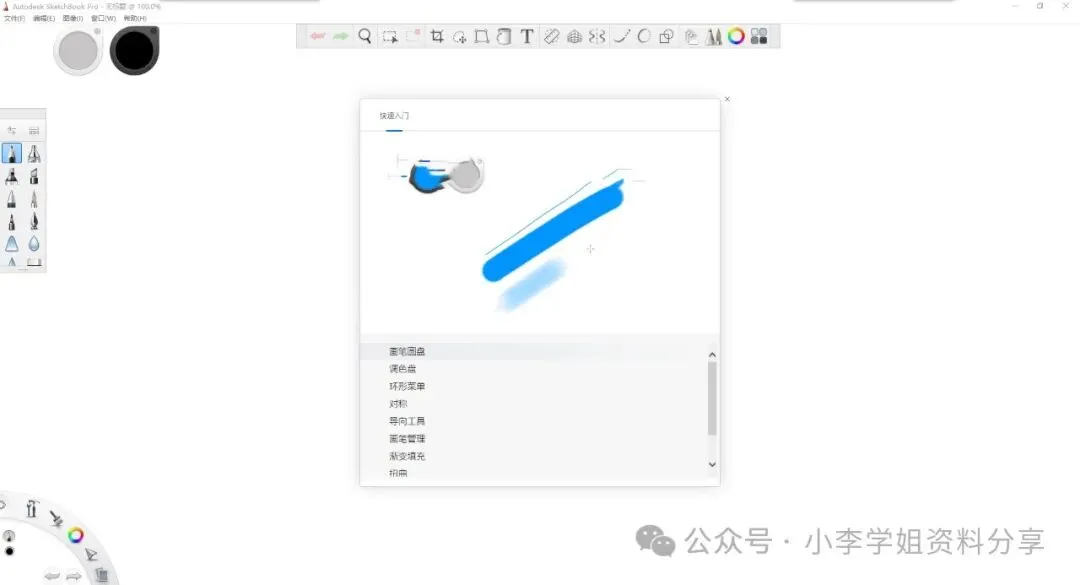Click the lagoon trash icon
The image size is (1080, 585).
(102, 575)
